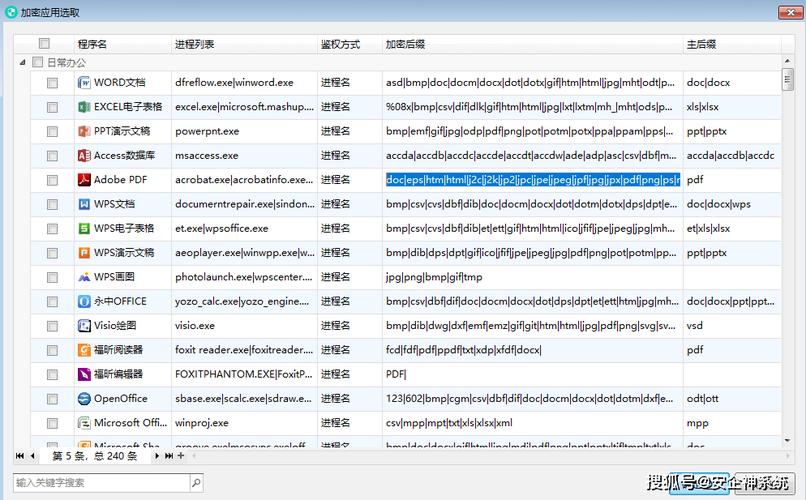Click the WPS画图 icon
Screen dimensions: 806x500
(84, 277)
